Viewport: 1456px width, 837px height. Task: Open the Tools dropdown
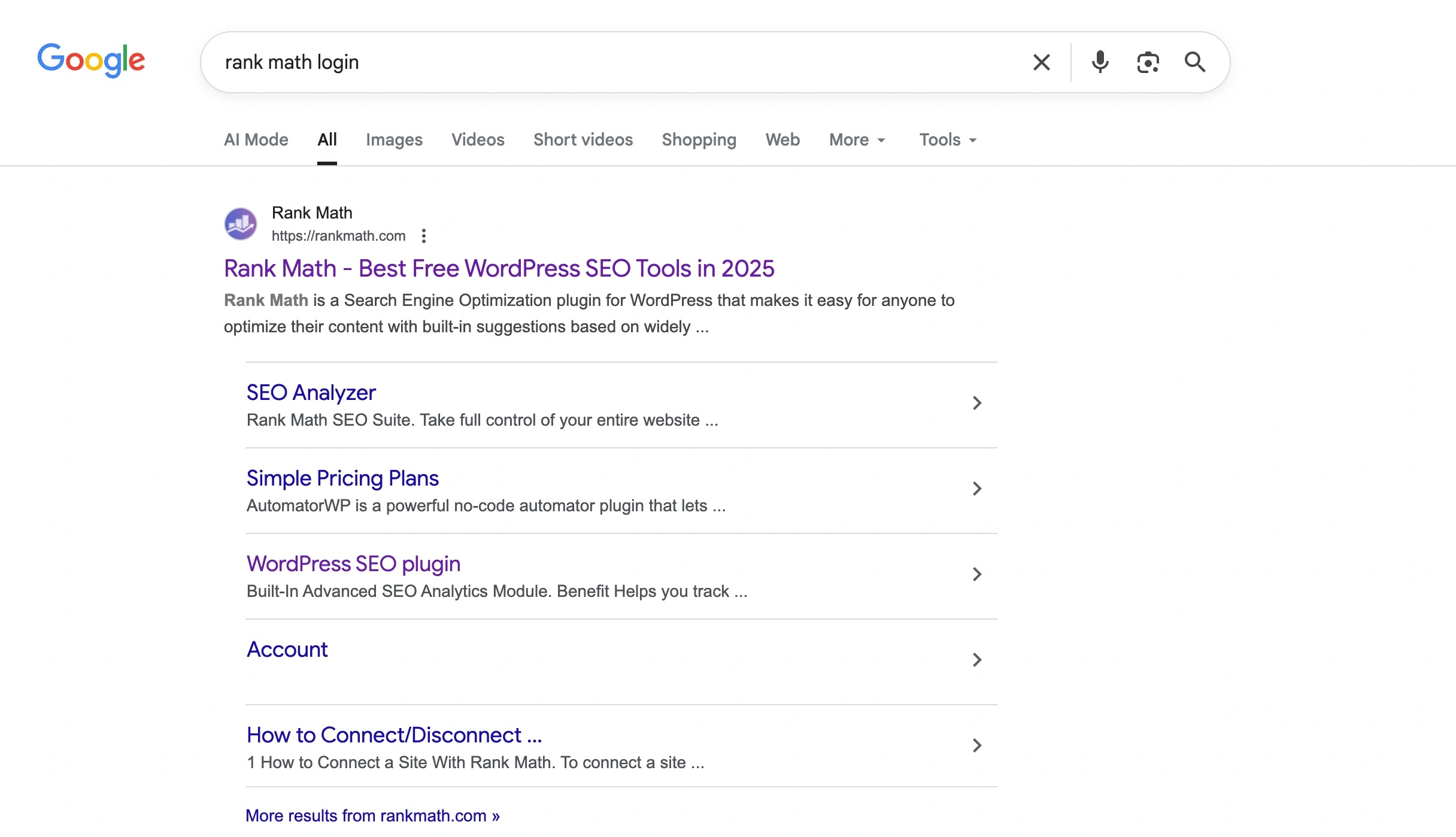(948, 140)
